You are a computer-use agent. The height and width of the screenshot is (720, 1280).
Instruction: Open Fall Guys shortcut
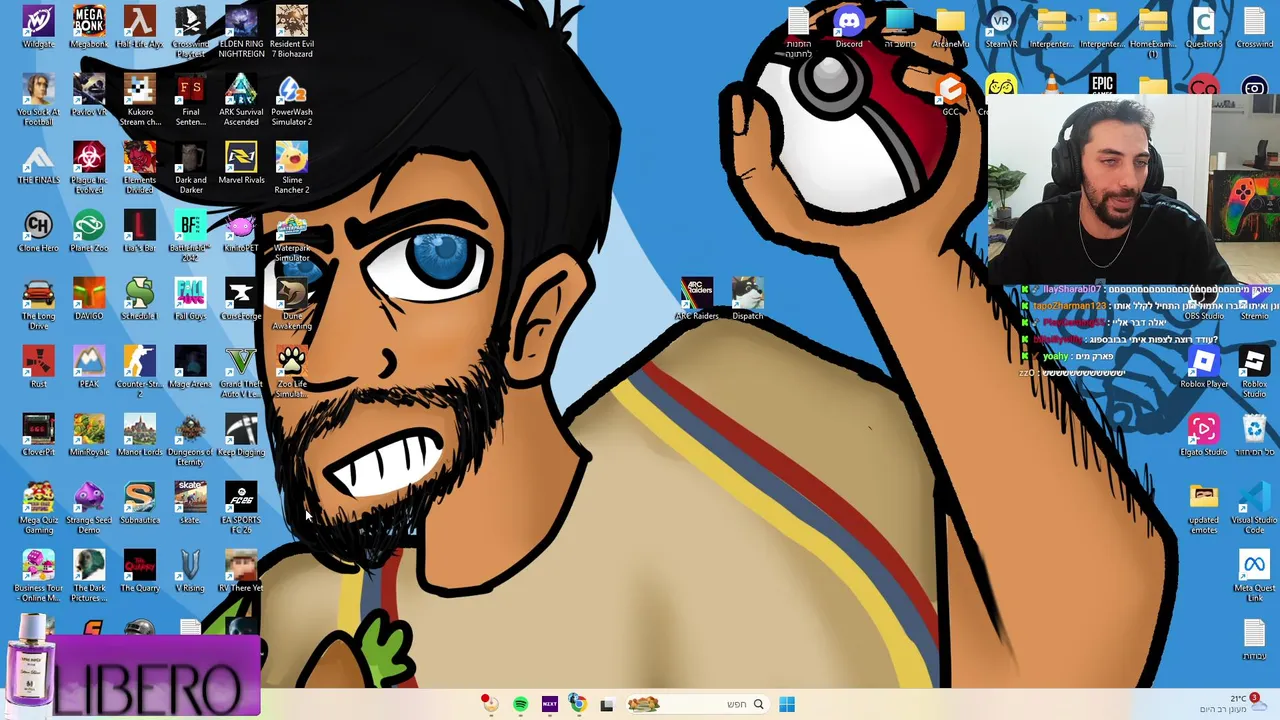click(x=190, y=299)
